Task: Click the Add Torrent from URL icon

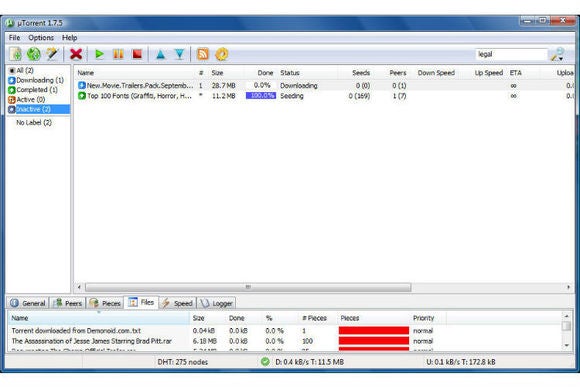Action: (34, 54)
